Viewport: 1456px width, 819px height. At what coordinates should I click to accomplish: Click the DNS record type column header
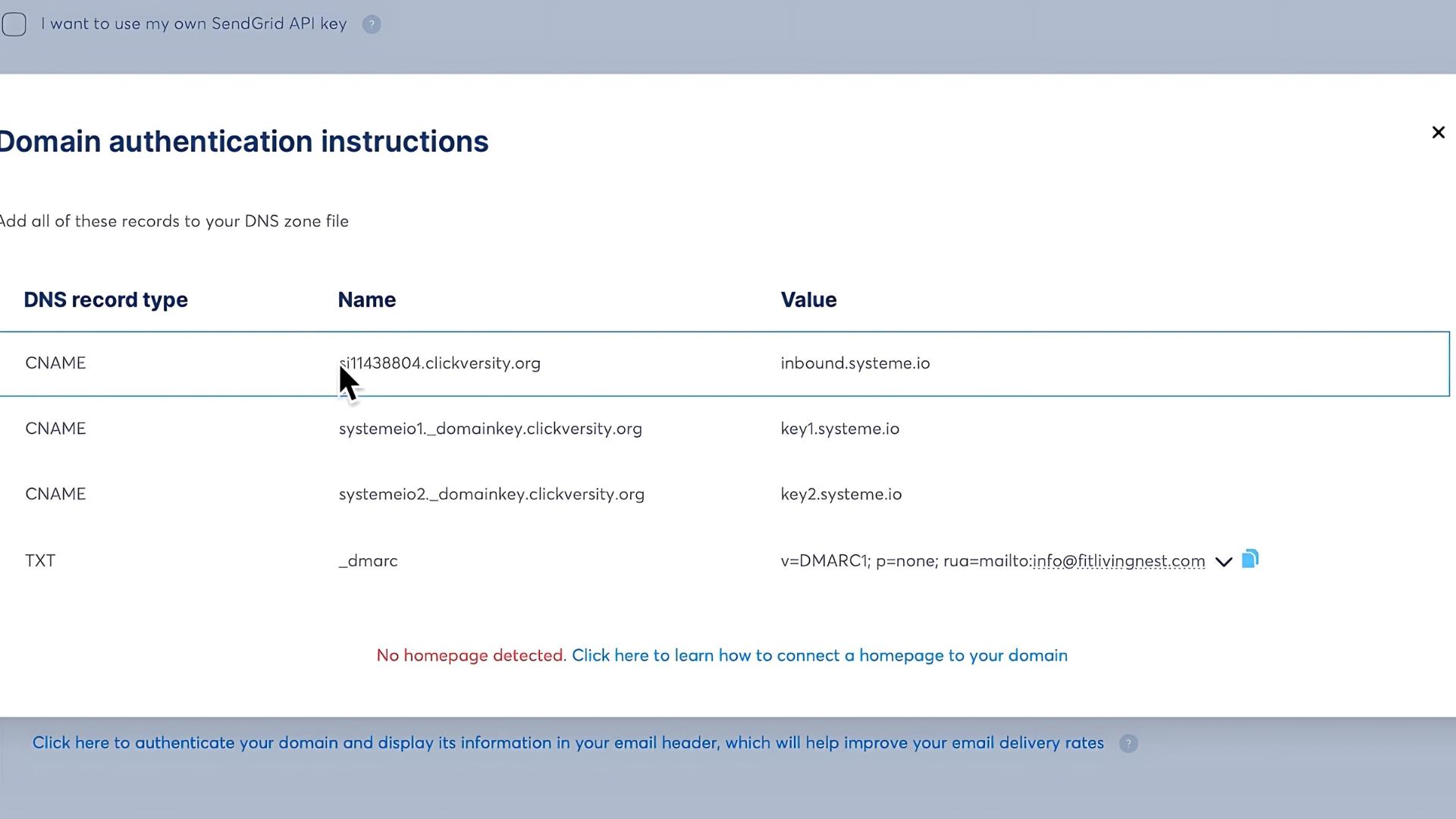tap(105, 300)
